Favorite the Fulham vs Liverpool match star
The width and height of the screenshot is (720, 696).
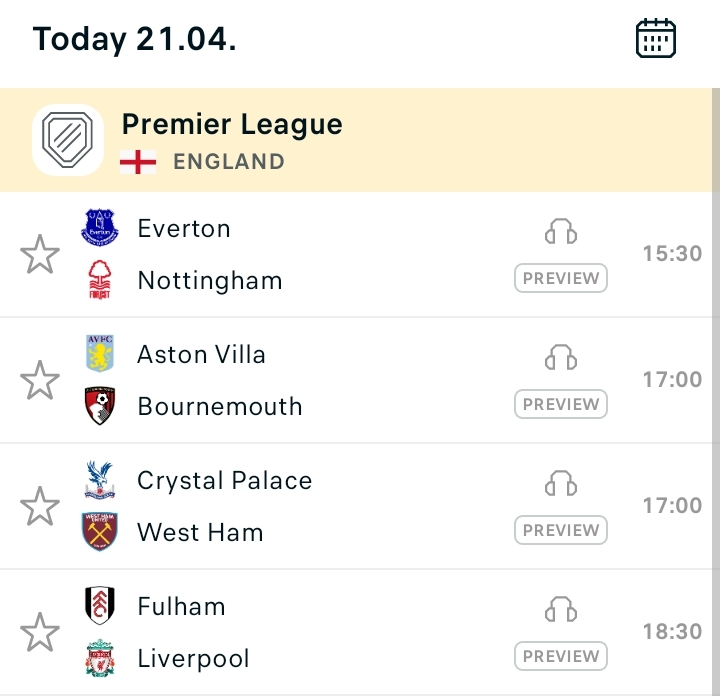point(40,632)
